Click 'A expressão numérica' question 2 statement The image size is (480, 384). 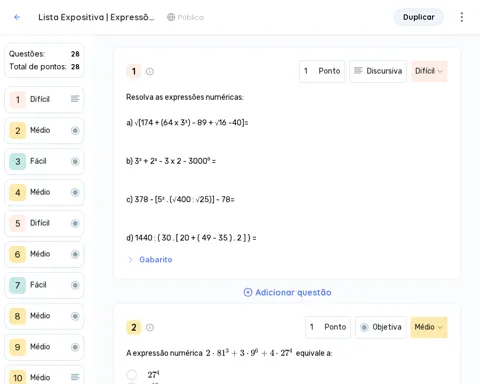click(x=229, y=353)
